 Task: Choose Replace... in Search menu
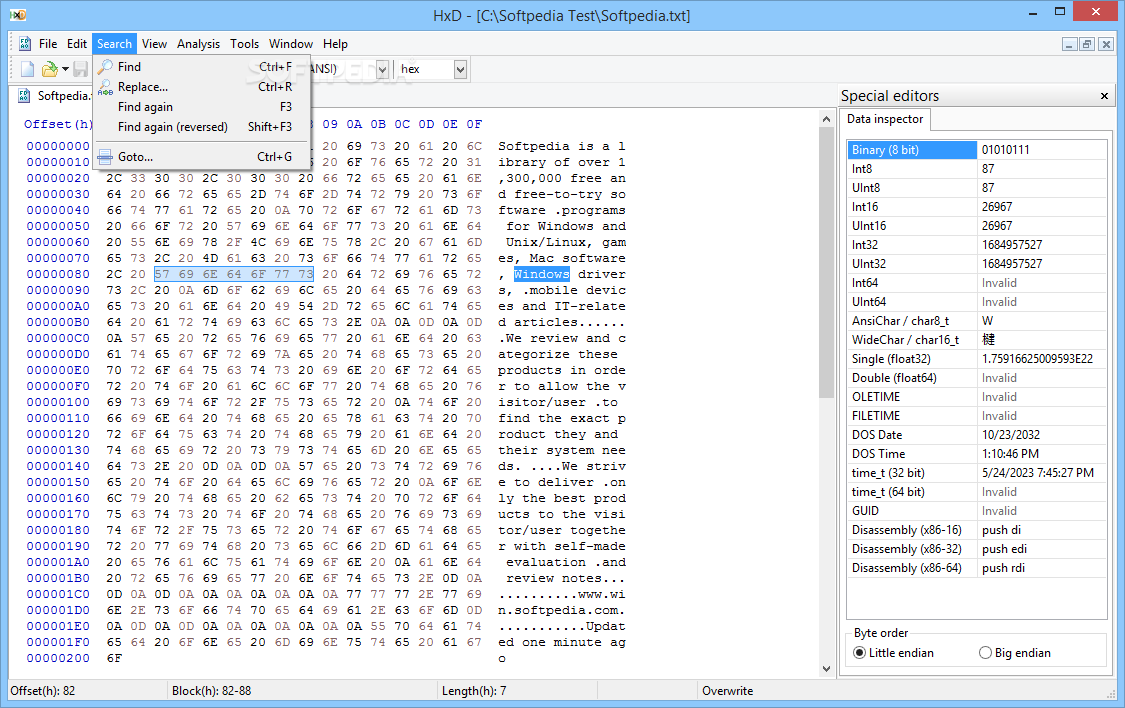pyautogui.click(x=202, y=87)
